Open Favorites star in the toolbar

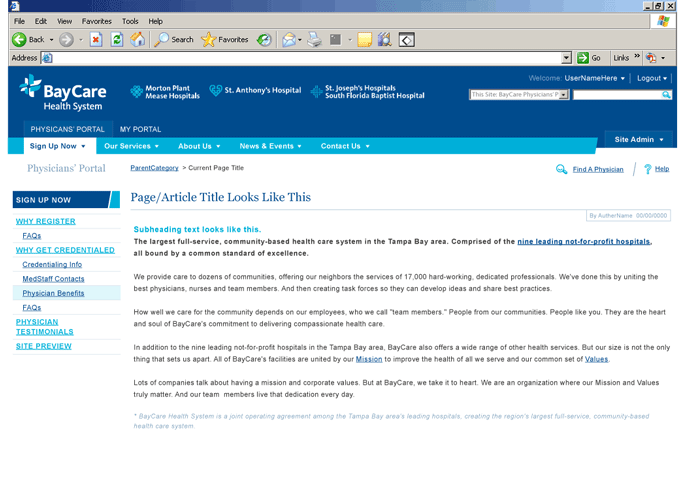208,40
